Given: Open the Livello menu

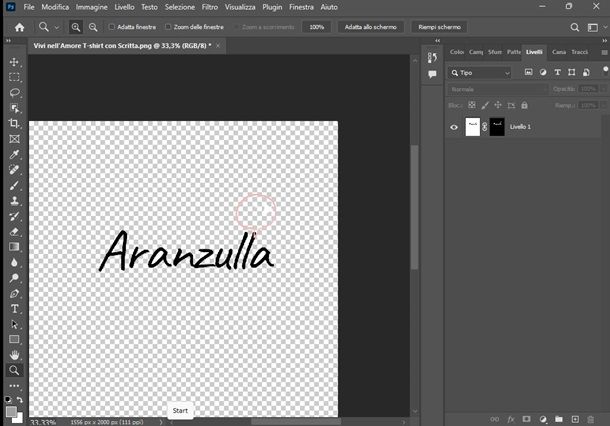Looking at the screenshot, I should [x=124, y=7].
